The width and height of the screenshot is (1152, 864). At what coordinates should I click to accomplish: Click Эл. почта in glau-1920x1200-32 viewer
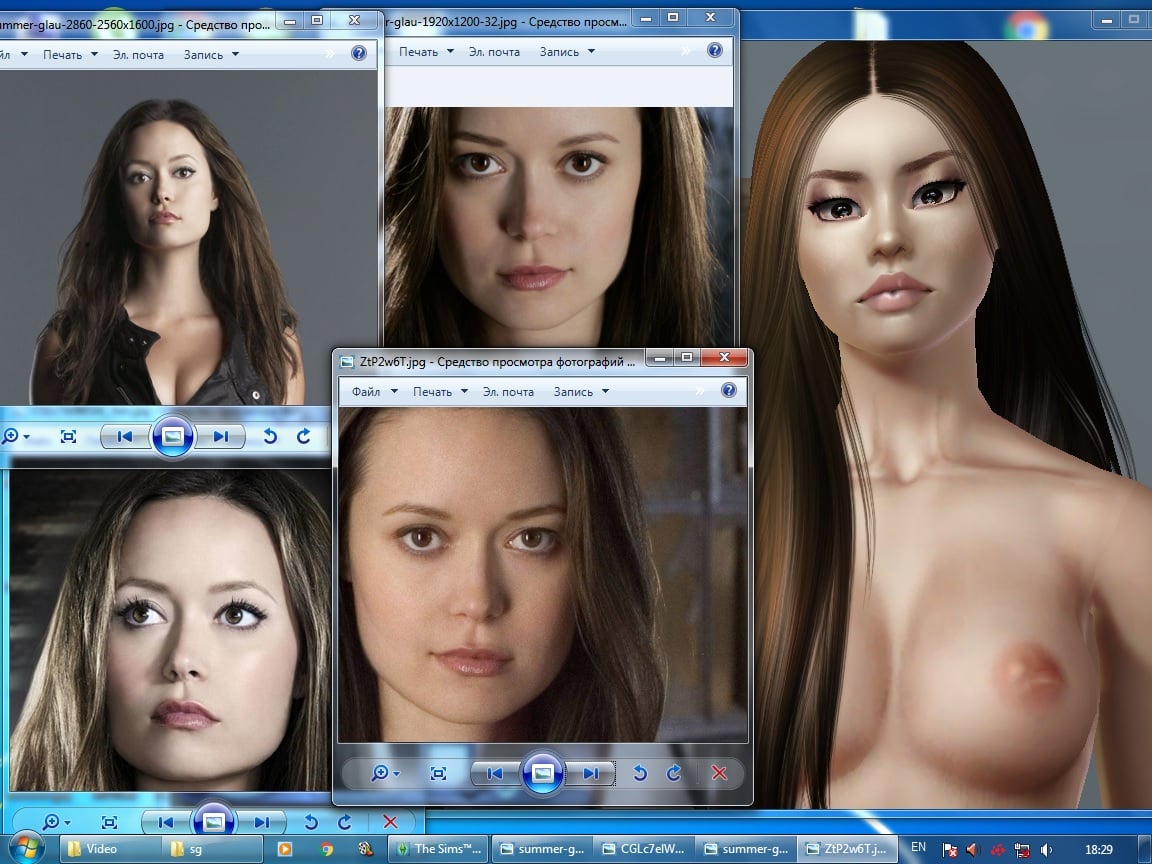[494, 51]
